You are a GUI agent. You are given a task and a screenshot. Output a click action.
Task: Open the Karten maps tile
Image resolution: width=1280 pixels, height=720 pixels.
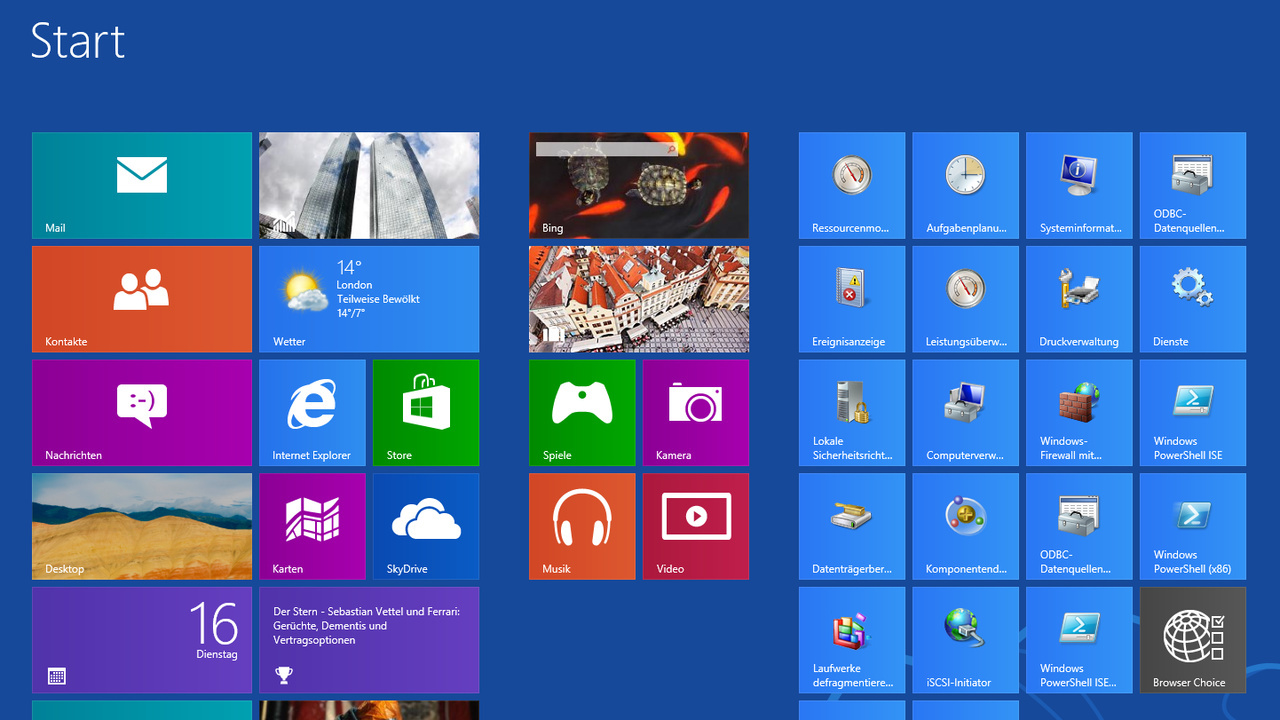tap(312, 526)
